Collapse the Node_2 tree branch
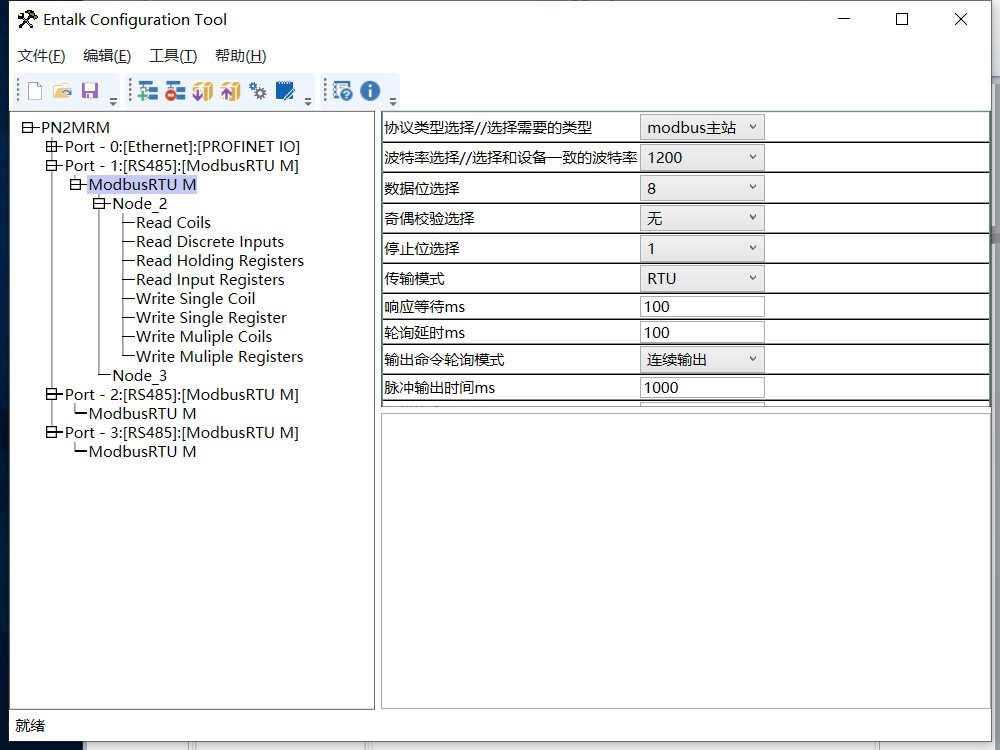Screen dimensions: 1000x750 (x=99, y=204)
